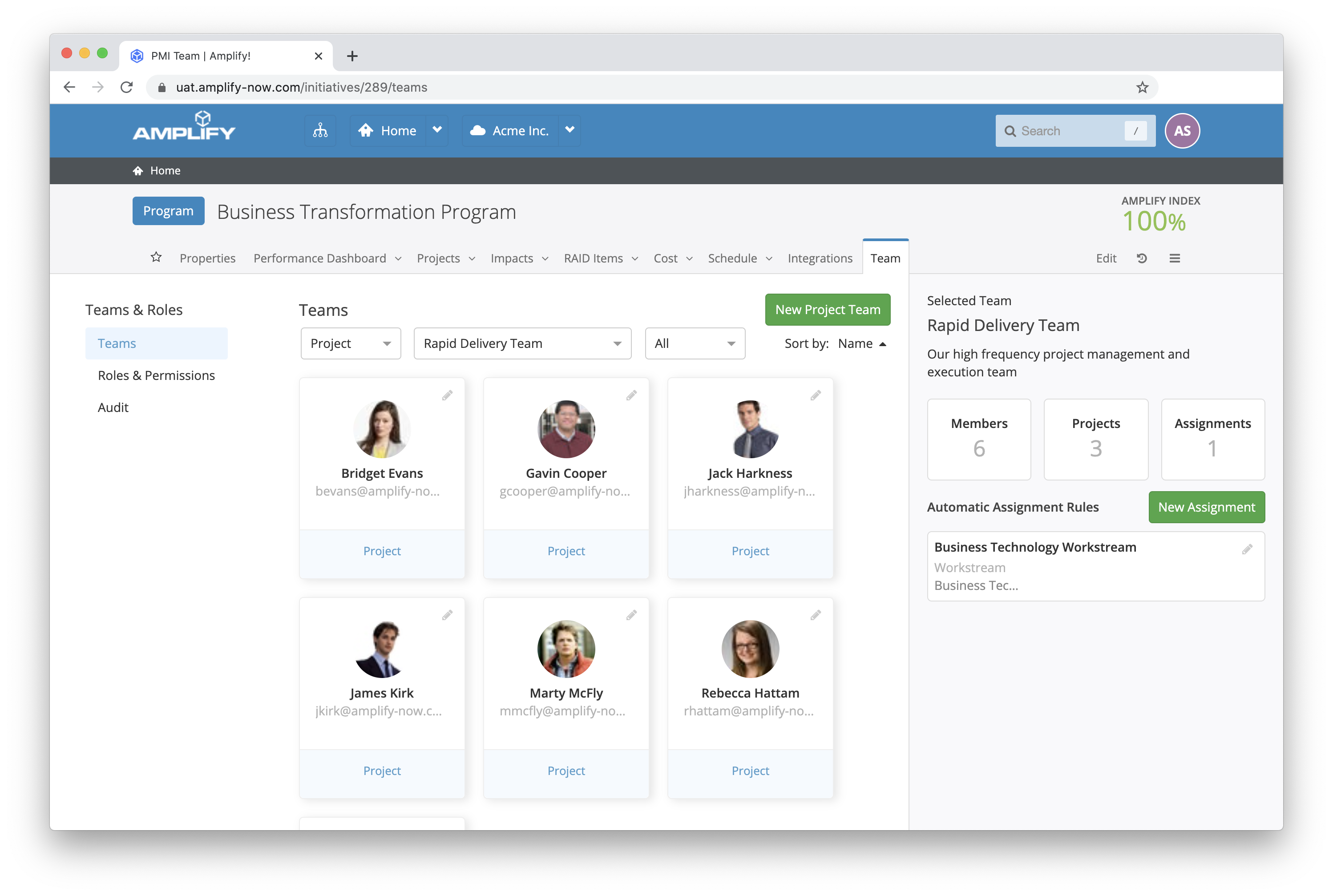Open the hamburger menu icon near Edit
Screen dimensions: 1333x896
point(1174,258)
